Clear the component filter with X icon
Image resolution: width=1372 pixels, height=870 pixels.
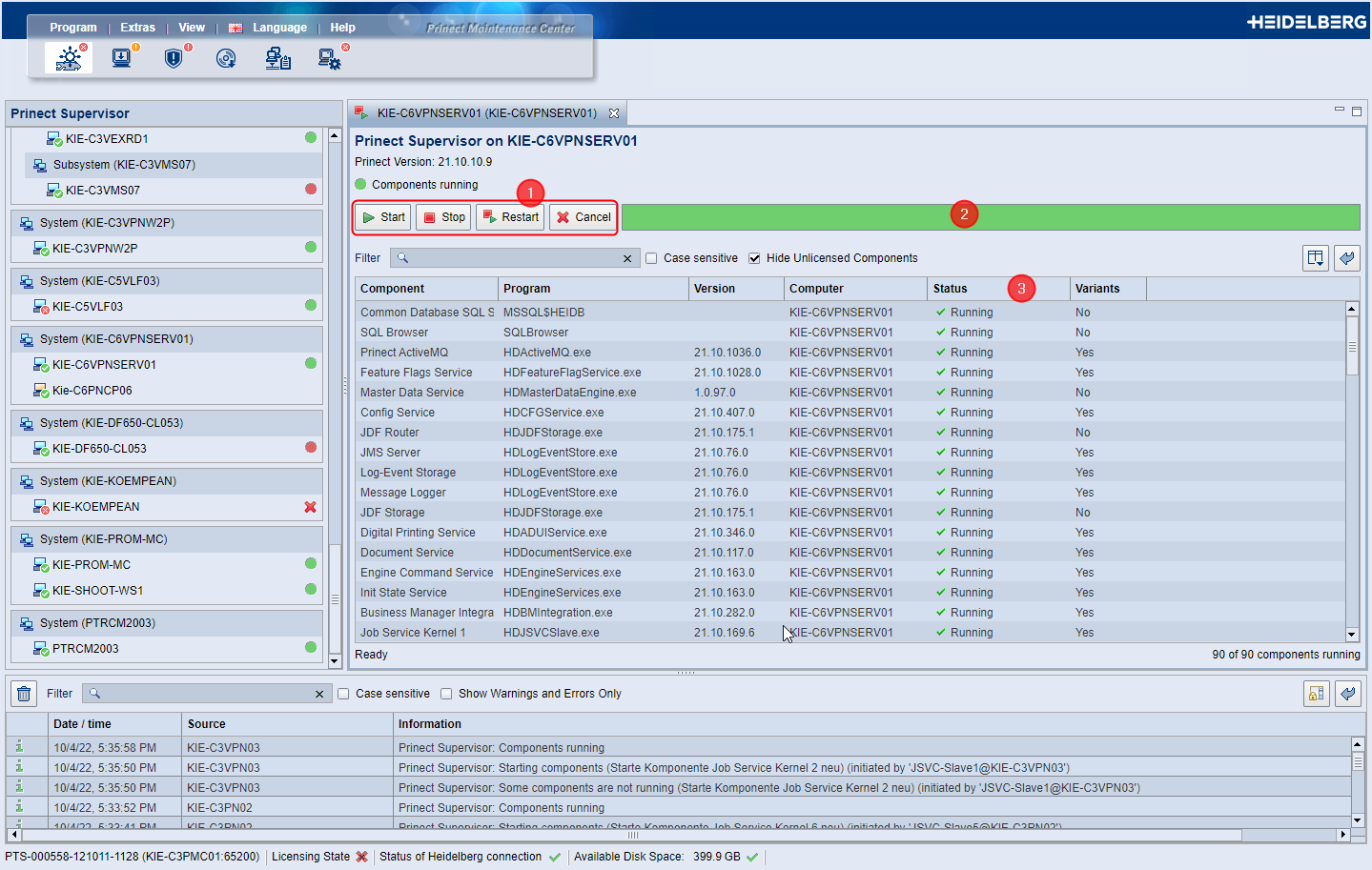(627, 258)
